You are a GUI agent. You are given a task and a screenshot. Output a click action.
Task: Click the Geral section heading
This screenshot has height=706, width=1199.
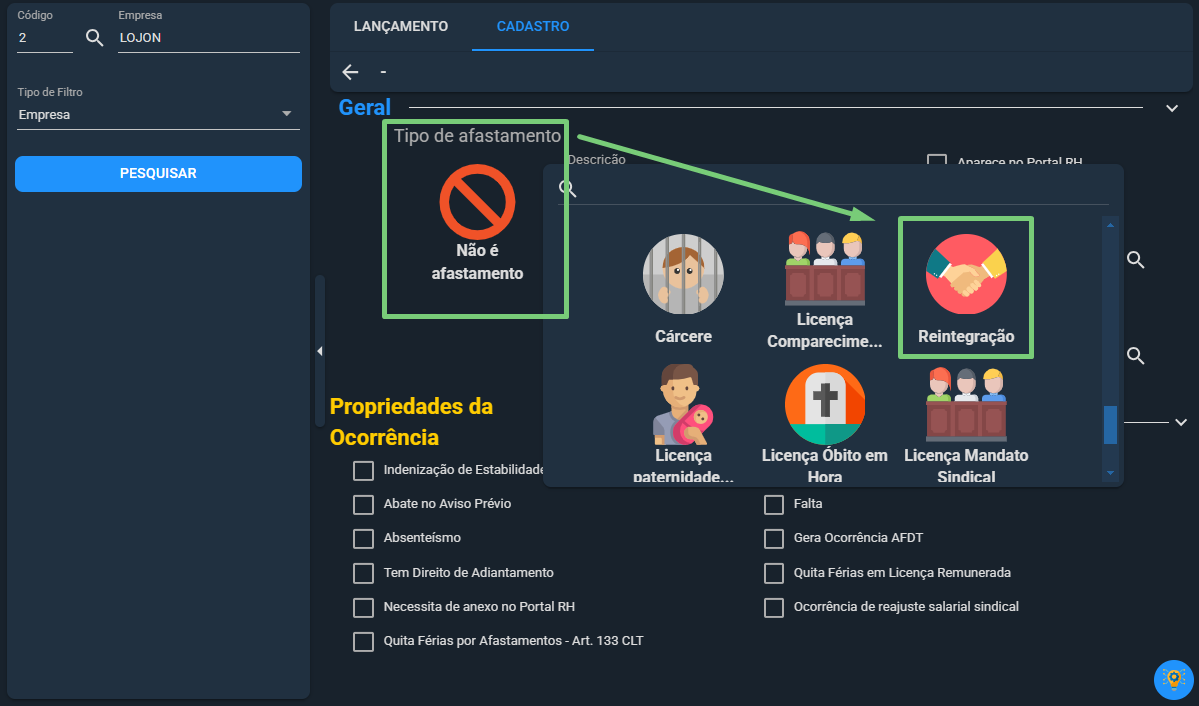[365, 107]
